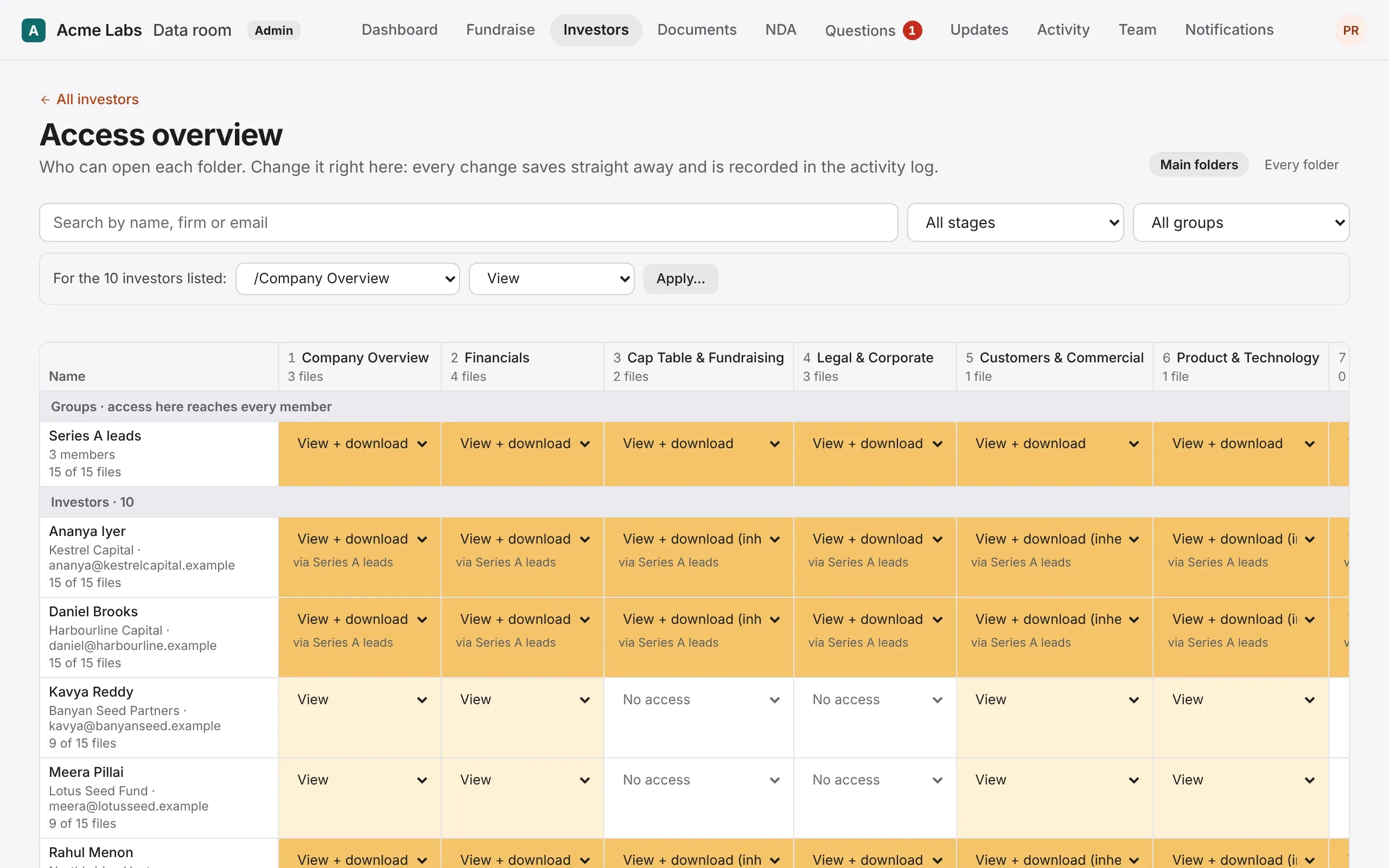Click the Series A leads group name
1389x868 pixels.
tap(95, 436)
